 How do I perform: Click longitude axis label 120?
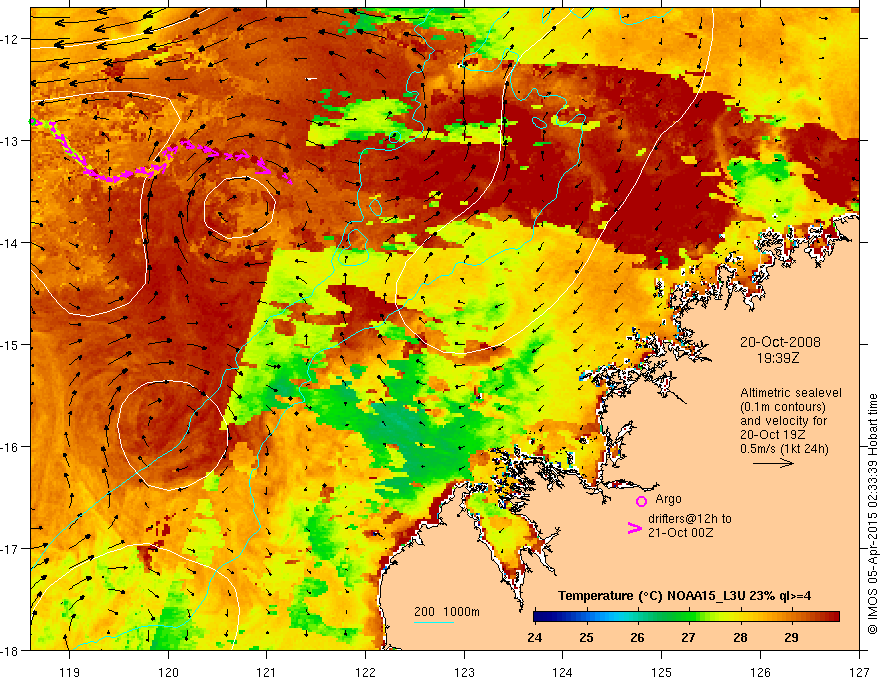click(x=168, y=672)
